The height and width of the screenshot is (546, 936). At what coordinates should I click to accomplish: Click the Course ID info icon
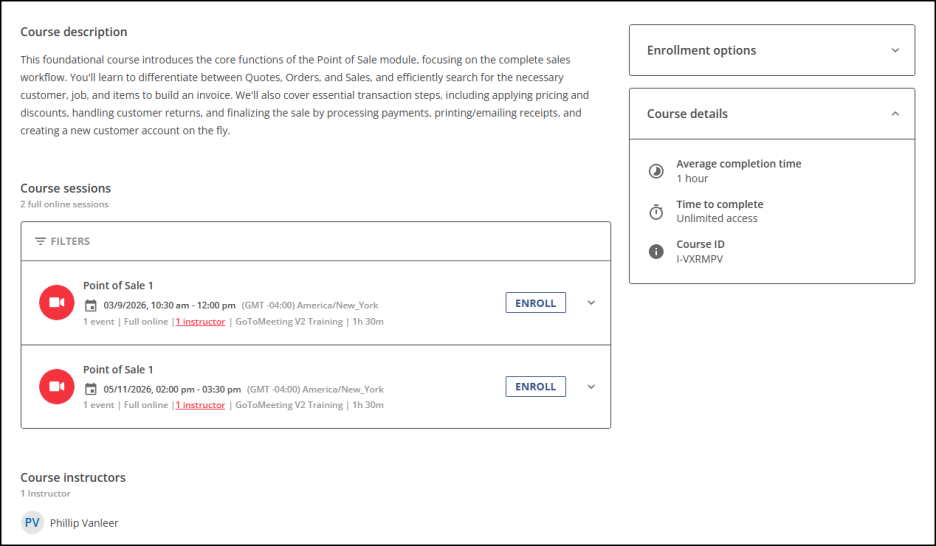(656, 251)
